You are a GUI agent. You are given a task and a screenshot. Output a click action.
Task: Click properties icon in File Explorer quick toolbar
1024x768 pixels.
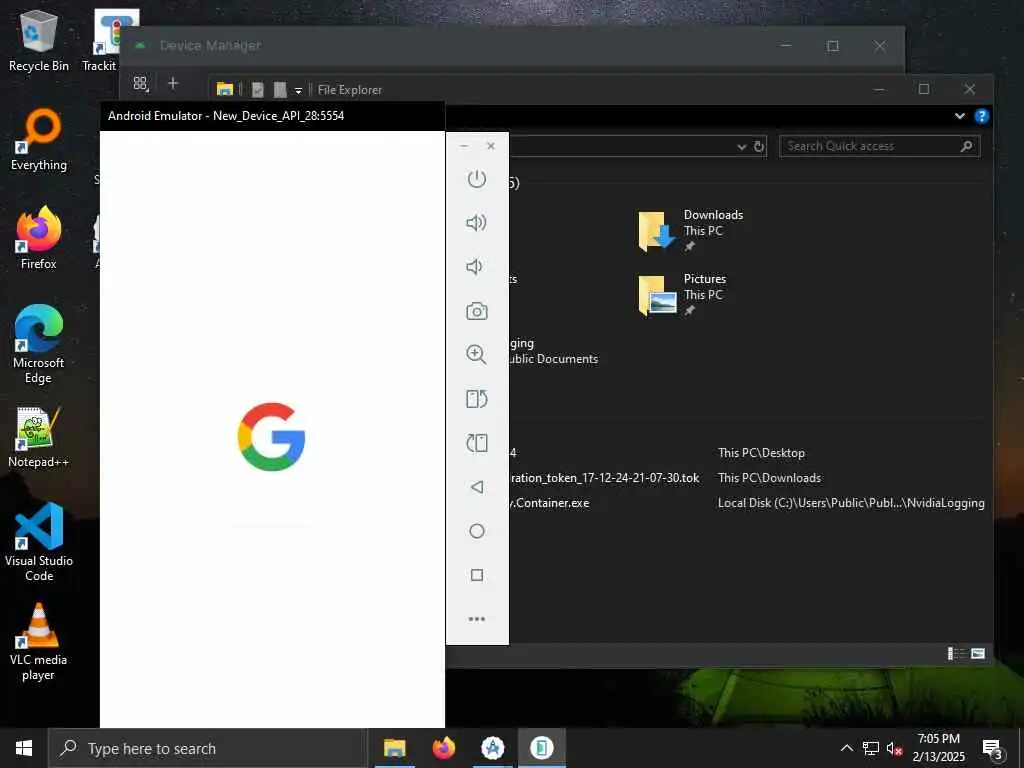258,89
